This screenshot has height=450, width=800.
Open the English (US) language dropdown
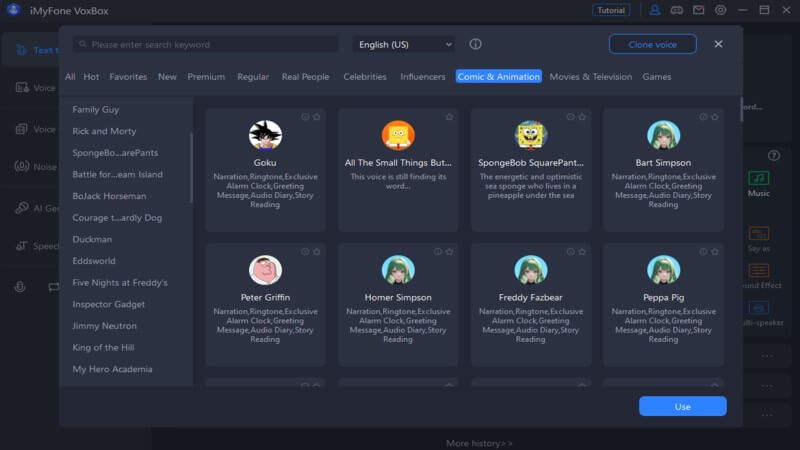coord(404,44)
